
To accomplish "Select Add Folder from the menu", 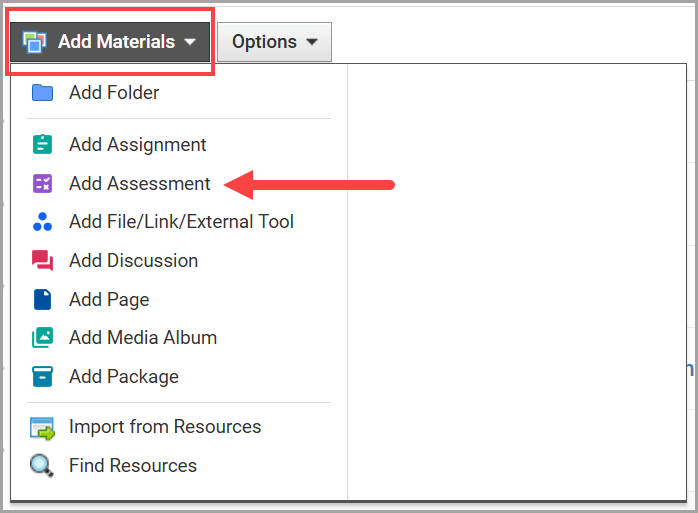I will coord(114,93).
